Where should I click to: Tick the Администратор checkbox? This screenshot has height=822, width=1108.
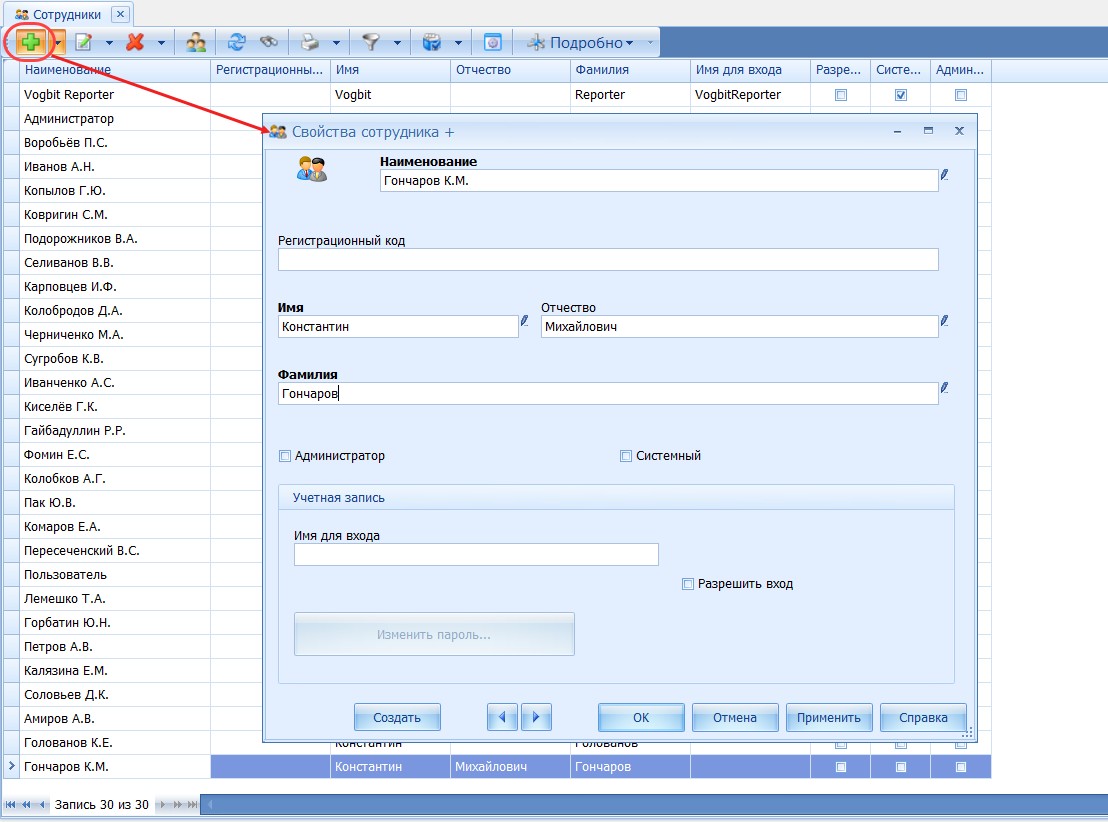(x=285, y=456)
